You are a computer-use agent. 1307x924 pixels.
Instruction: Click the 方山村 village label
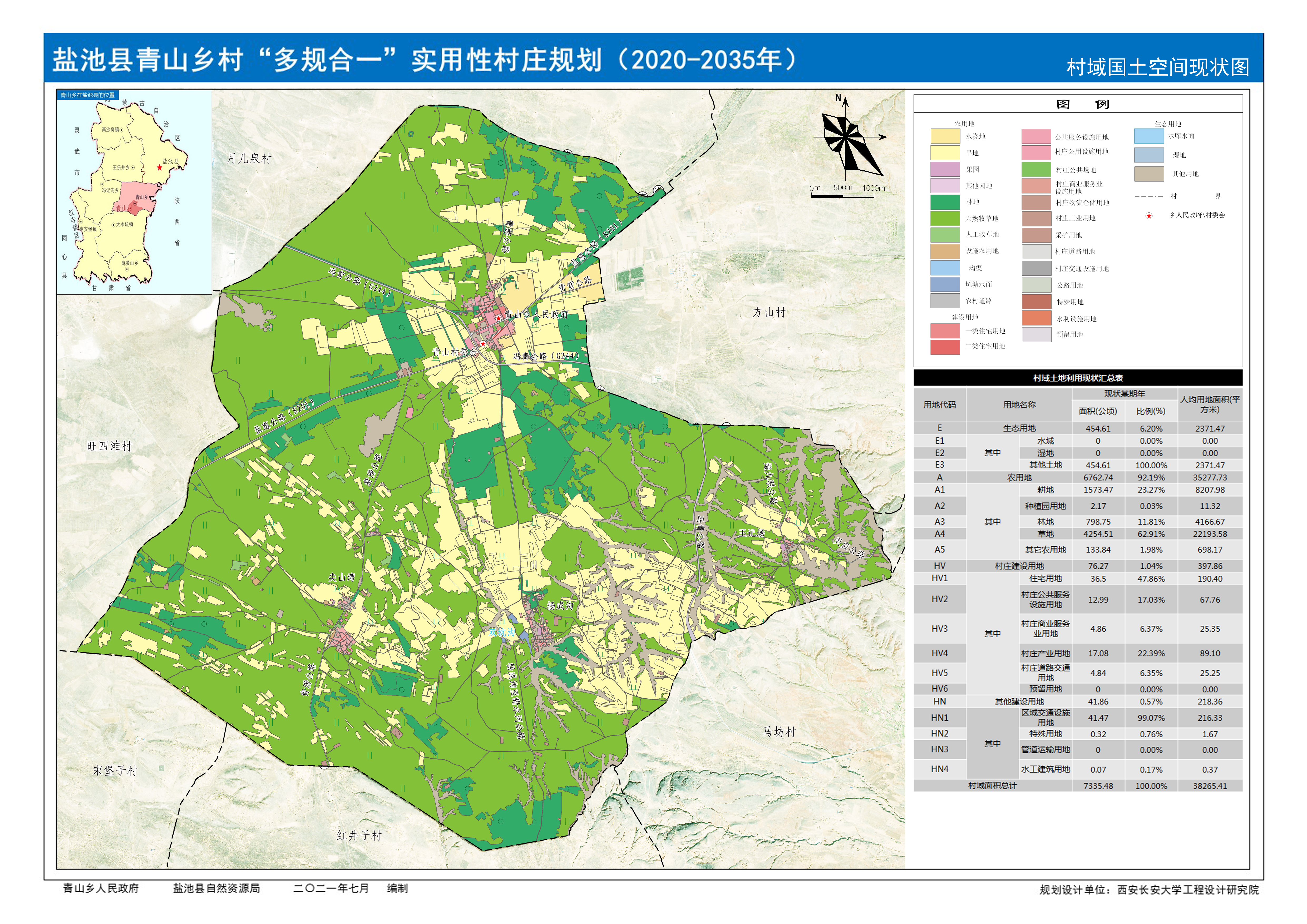(768, 312)
